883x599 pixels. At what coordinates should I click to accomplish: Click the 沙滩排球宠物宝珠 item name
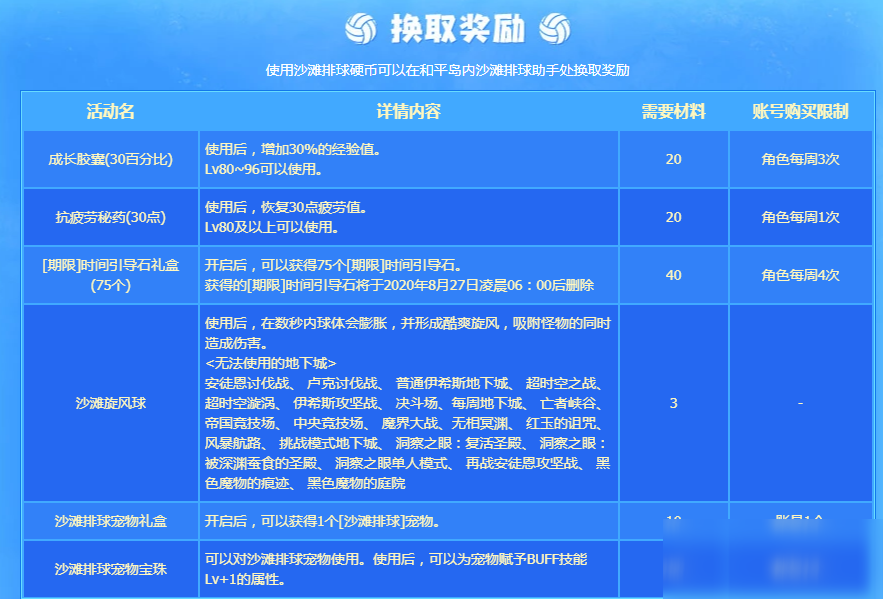(110, 569)
